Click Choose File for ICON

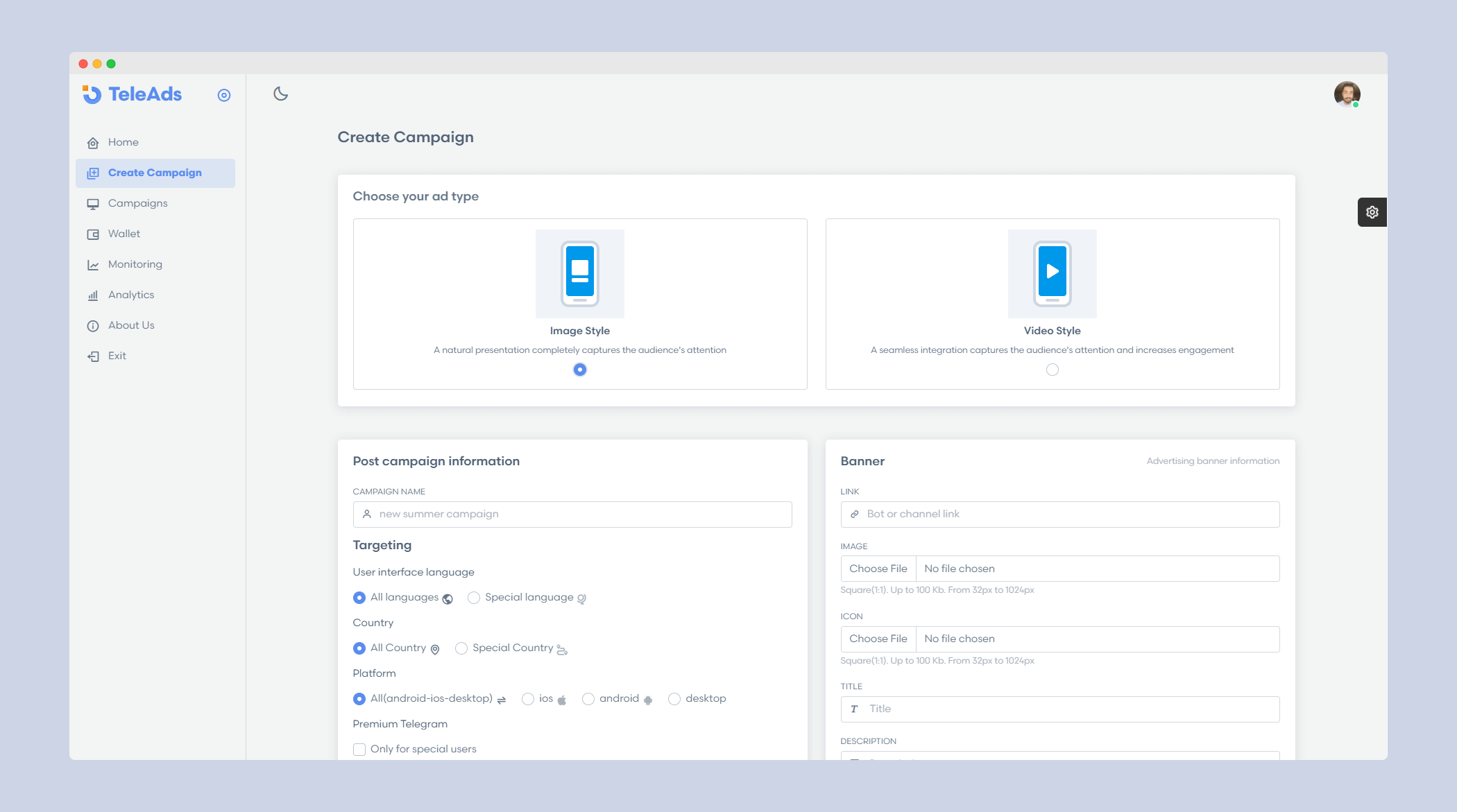pos(878,639)
